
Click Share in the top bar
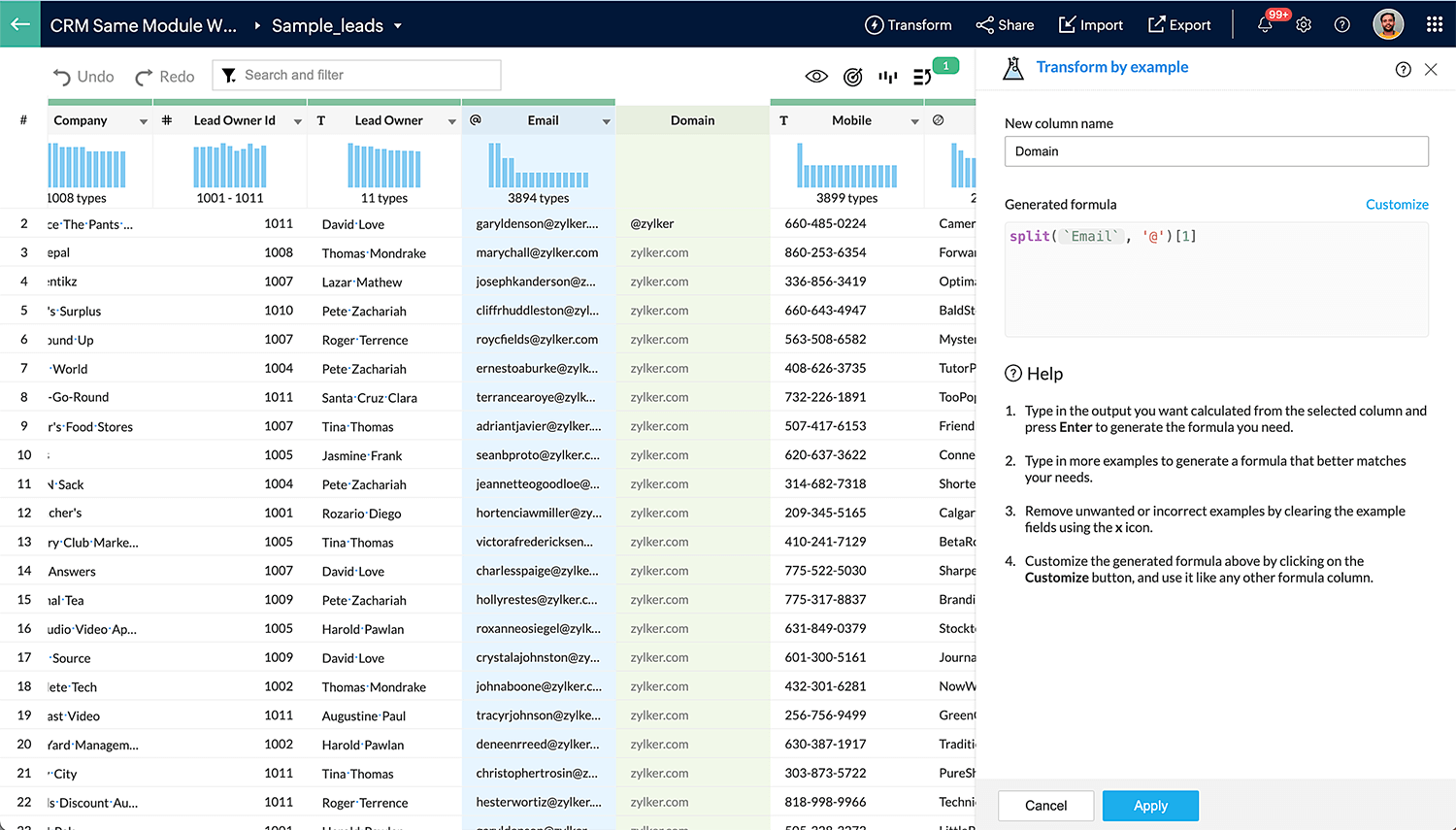[x=1005, y=25]
